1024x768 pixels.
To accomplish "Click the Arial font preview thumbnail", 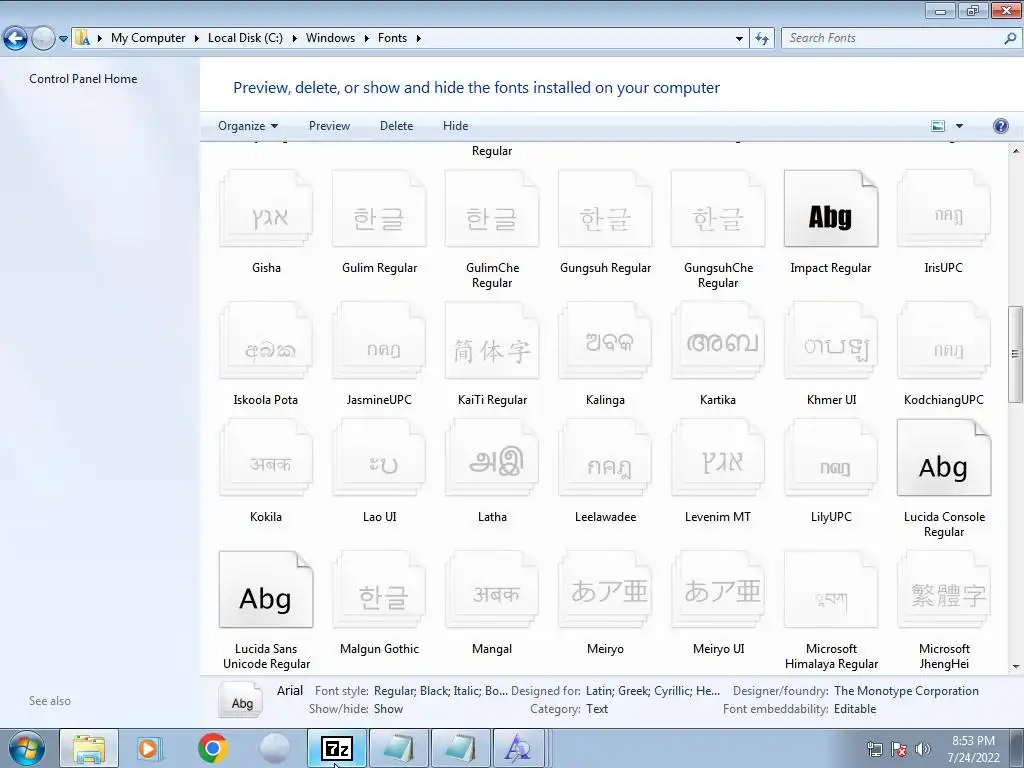I will pos(241,699).
